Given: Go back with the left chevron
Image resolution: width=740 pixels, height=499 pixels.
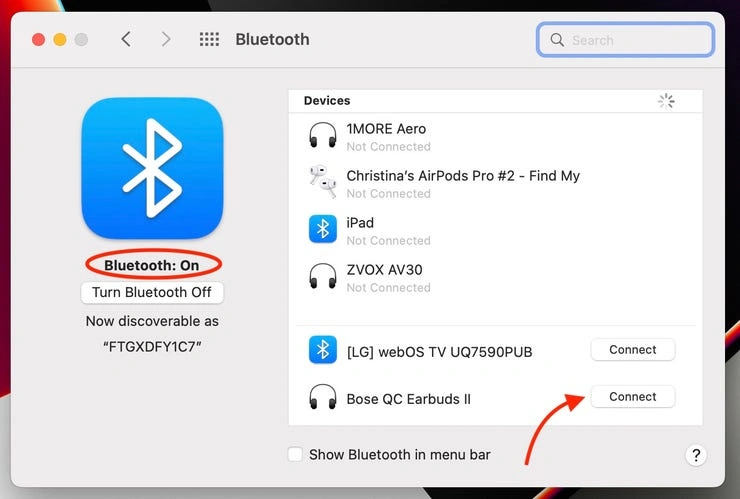Looking at the screenshot, I should [x=126, y=39].
